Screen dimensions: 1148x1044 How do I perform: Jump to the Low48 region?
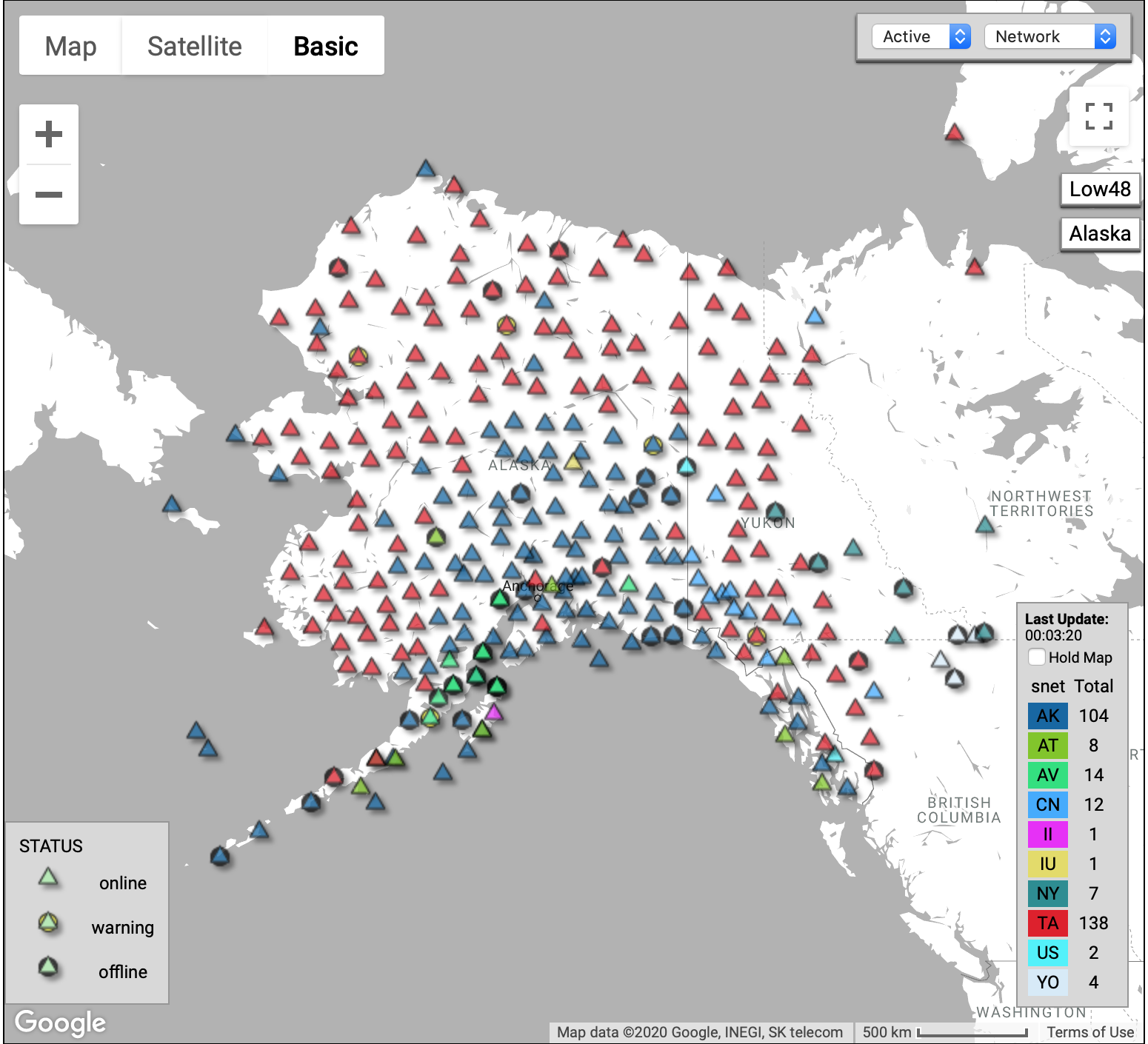[1100, 189]
